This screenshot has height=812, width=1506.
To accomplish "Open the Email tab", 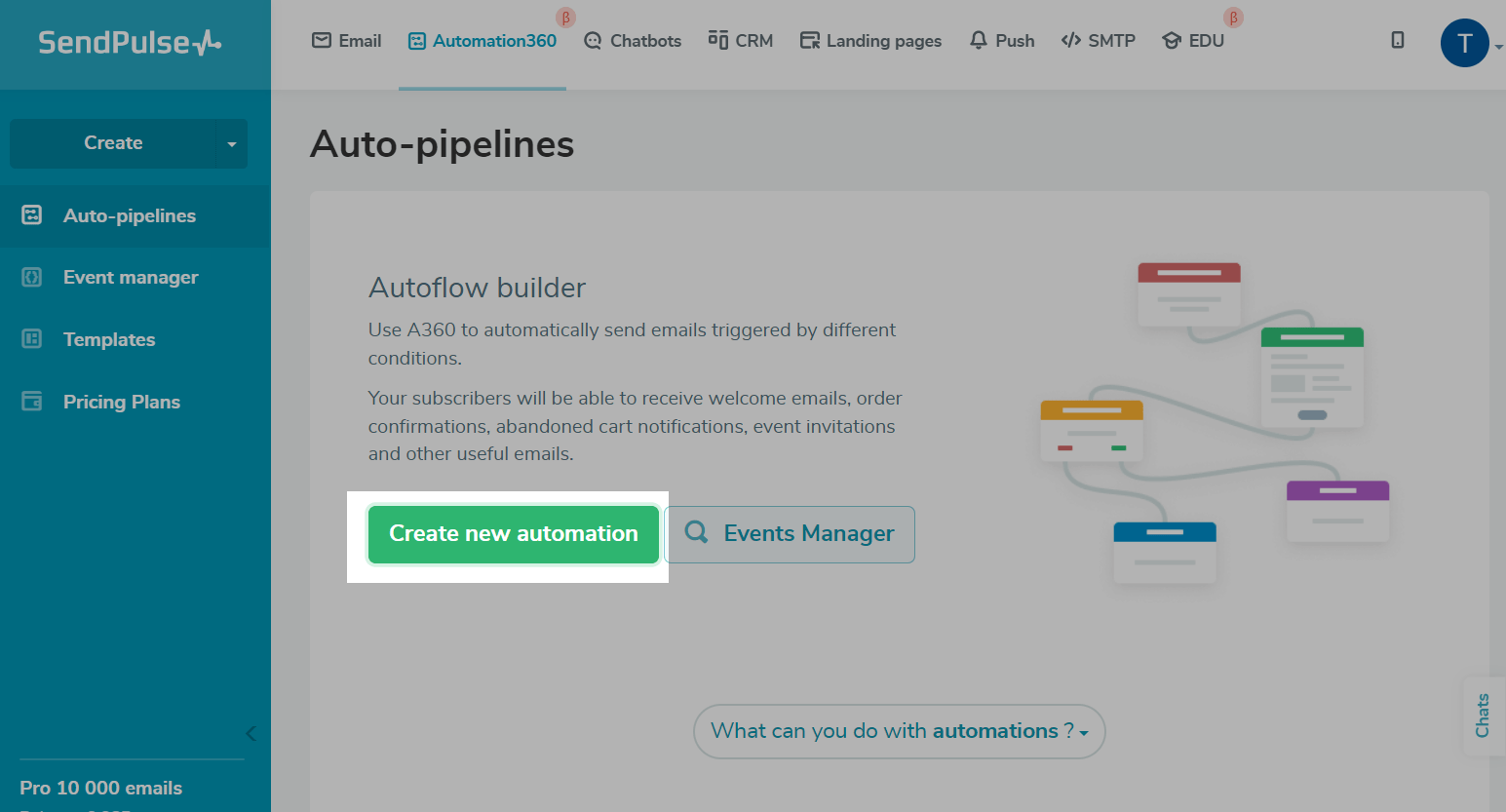I will point(346,41).
